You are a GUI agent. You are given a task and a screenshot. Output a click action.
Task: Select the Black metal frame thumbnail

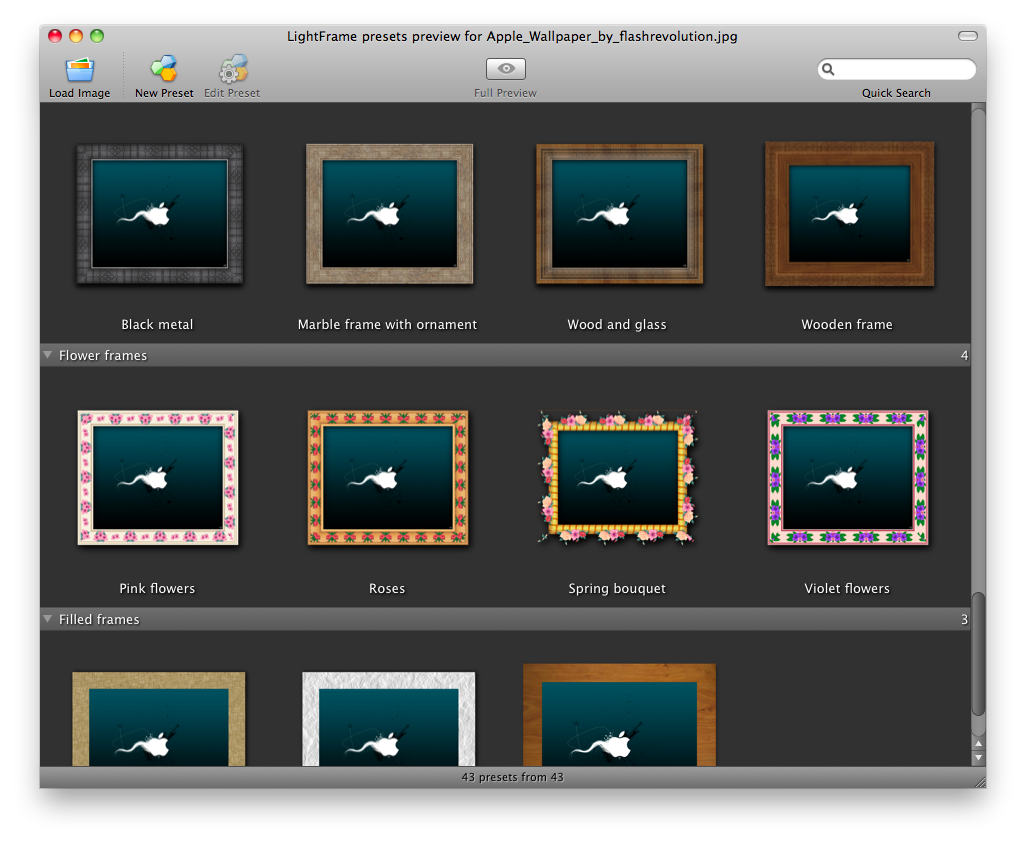(159, 214)
